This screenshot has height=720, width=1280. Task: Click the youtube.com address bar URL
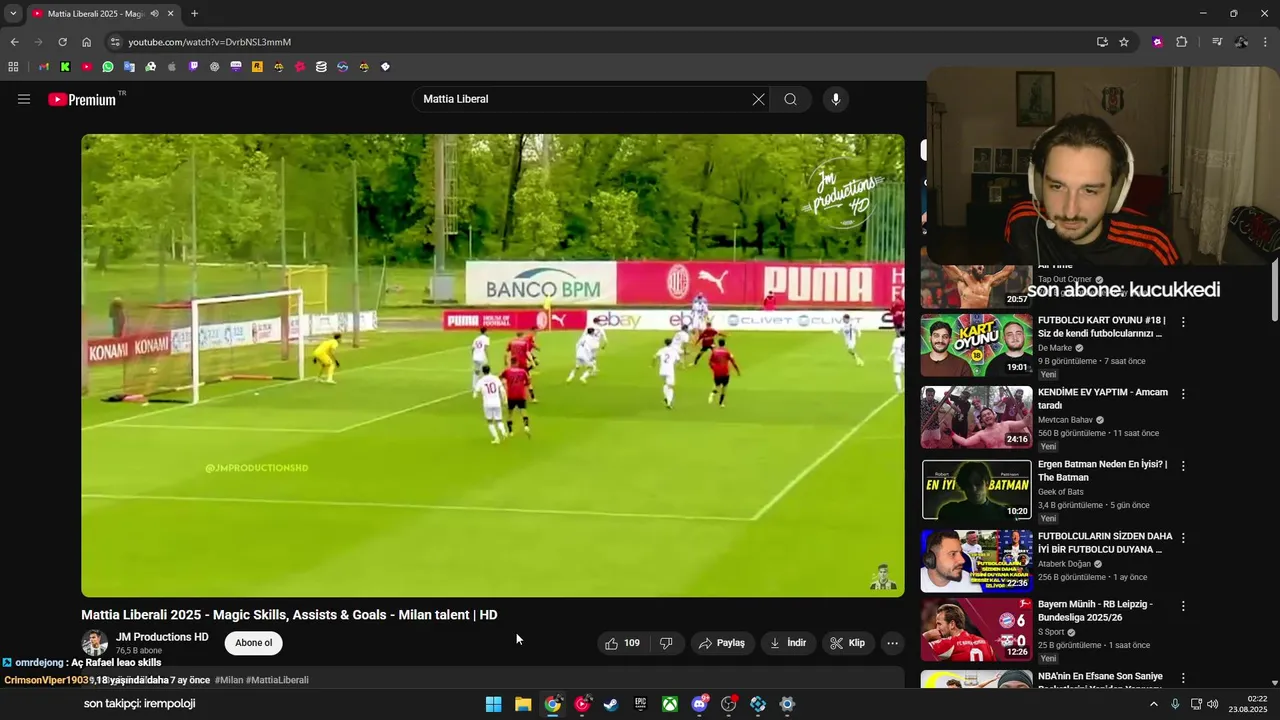[x=210, y=42]
